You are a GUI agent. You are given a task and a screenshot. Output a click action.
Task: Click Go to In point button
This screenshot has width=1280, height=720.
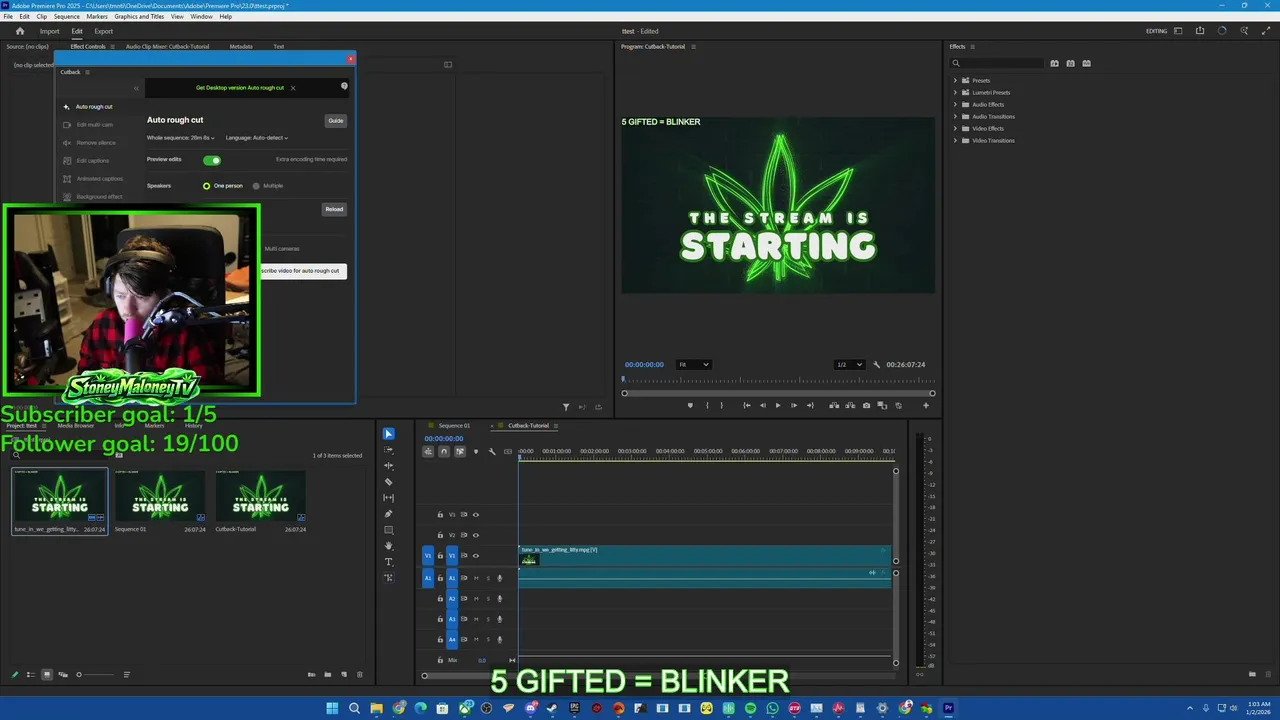pos(746,405)
